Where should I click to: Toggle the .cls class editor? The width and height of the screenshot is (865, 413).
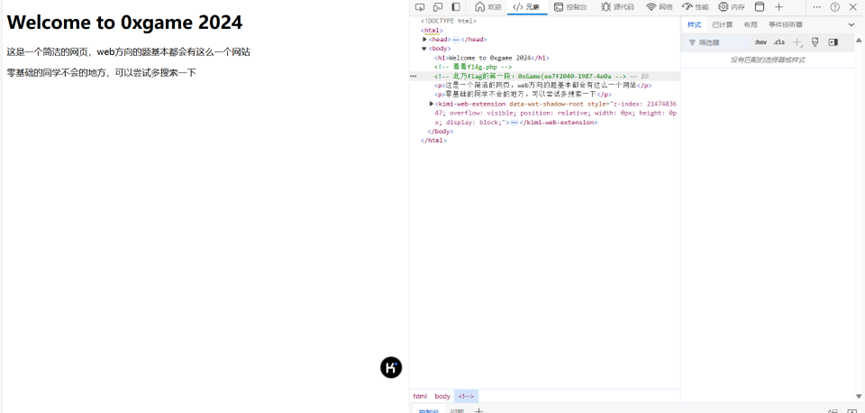[779, 42]
